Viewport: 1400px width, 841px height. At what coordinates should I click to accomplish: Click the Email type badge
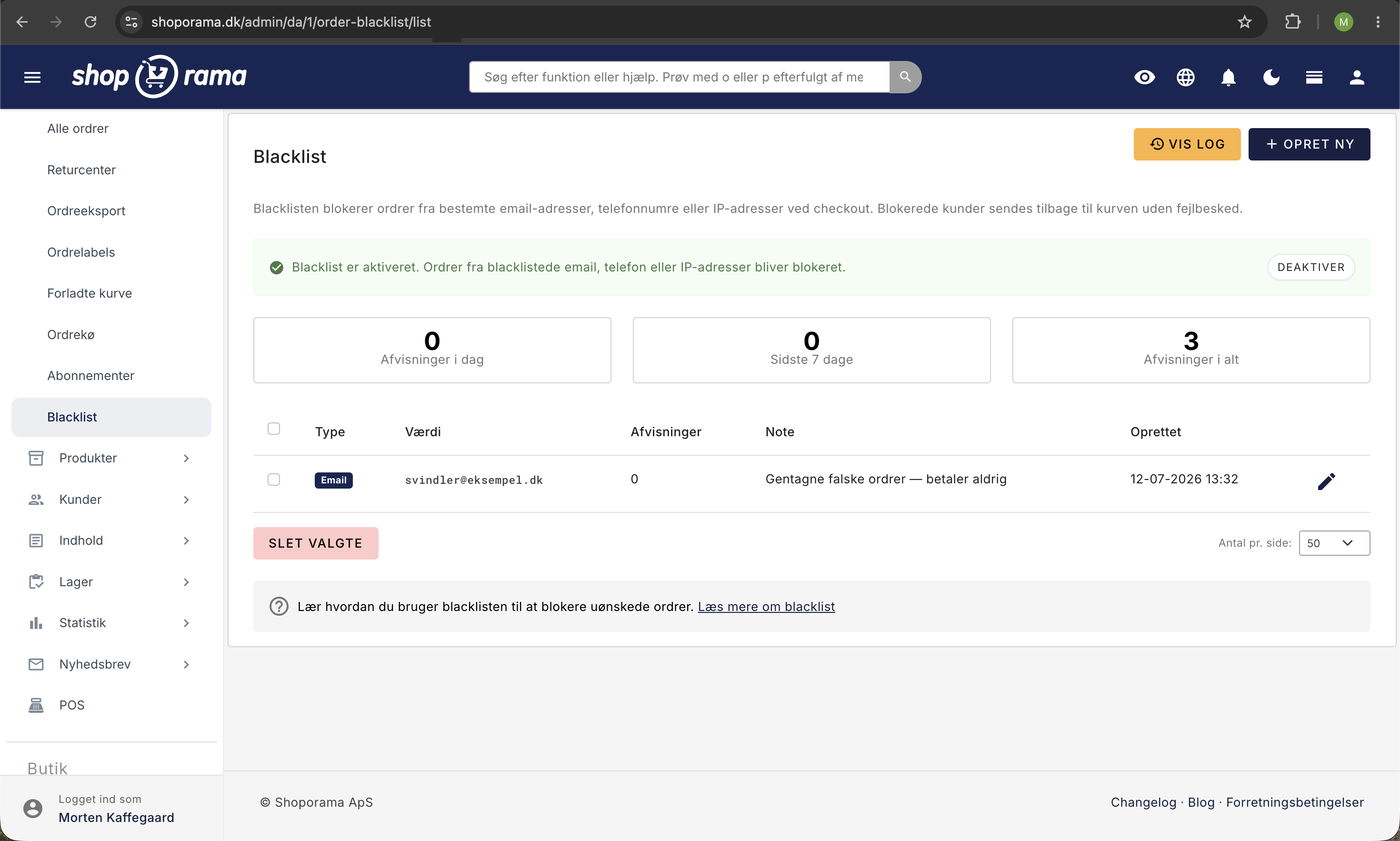tap(334, 480)
